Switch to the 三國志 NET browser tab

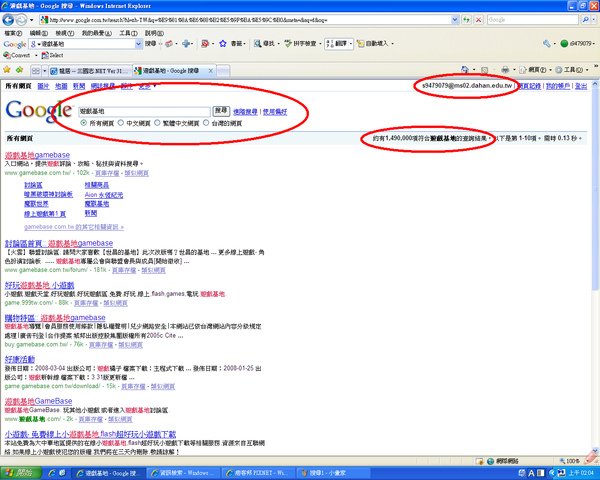tap(90, 71)
